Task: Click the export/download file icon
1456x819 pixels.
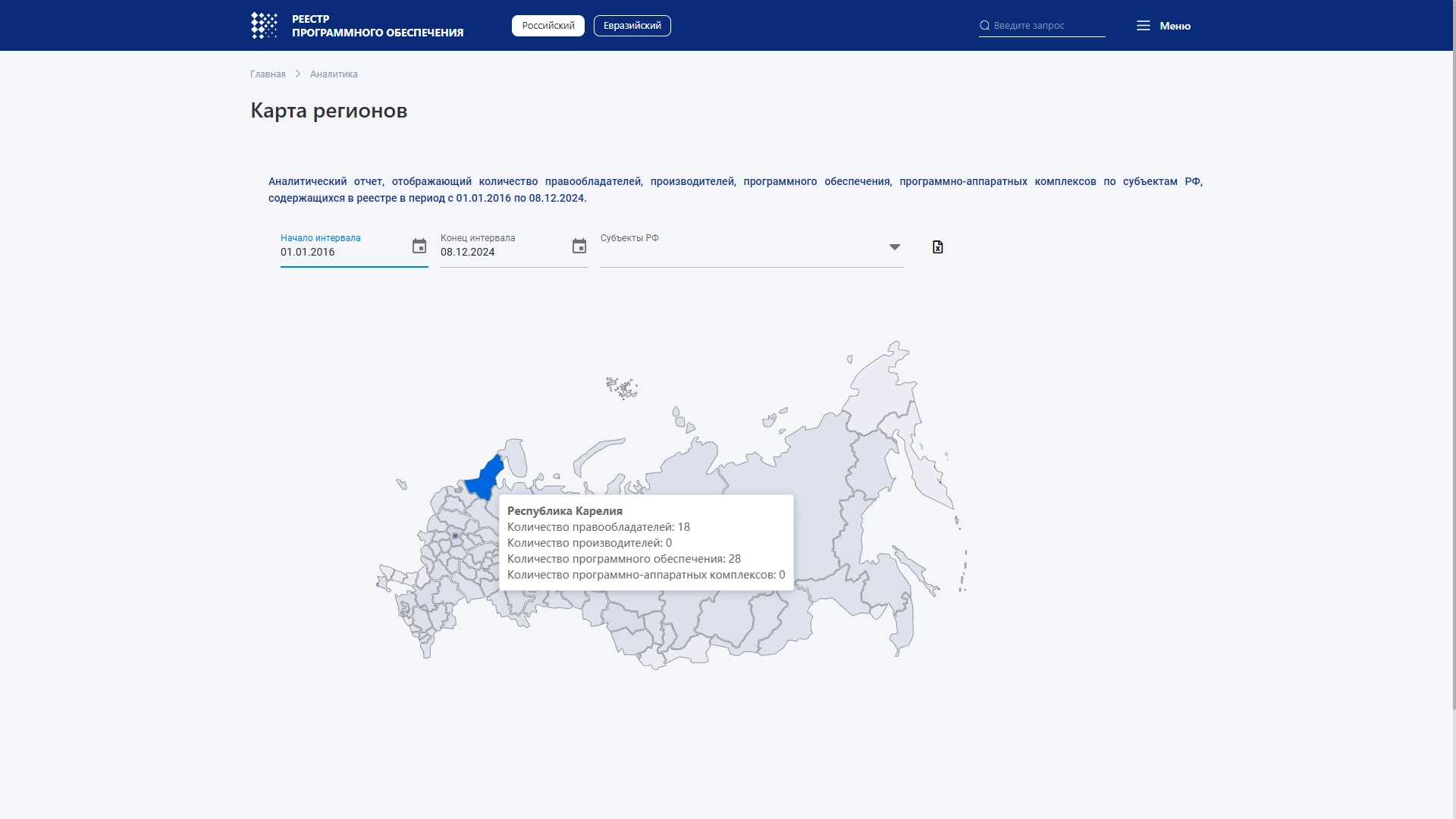Action: pos(938,246)
